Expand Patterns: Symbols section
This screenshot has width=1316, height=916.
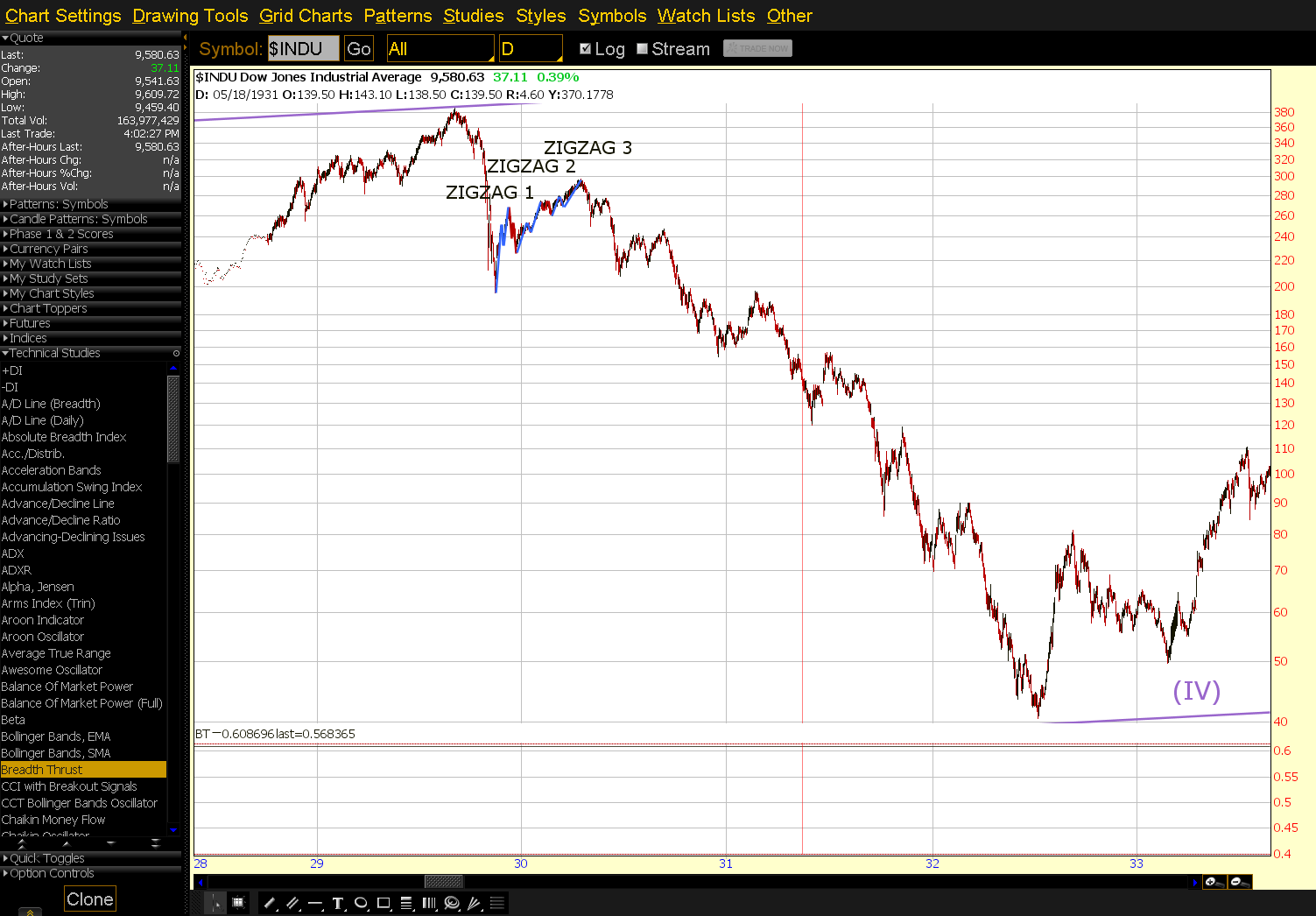[91, 204]
